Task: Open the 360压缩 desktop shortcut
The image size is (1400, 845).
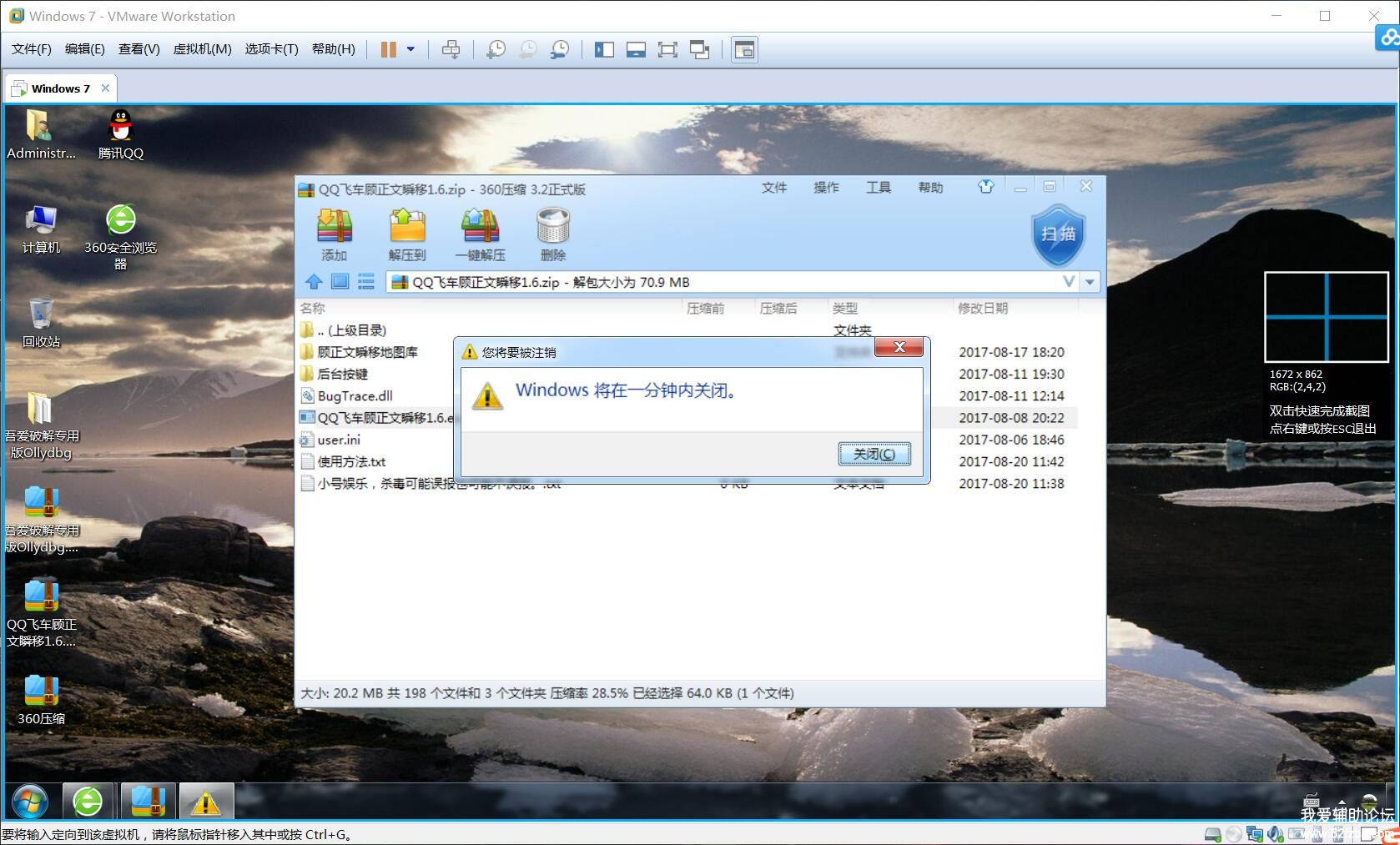Action: coord(41,699)
